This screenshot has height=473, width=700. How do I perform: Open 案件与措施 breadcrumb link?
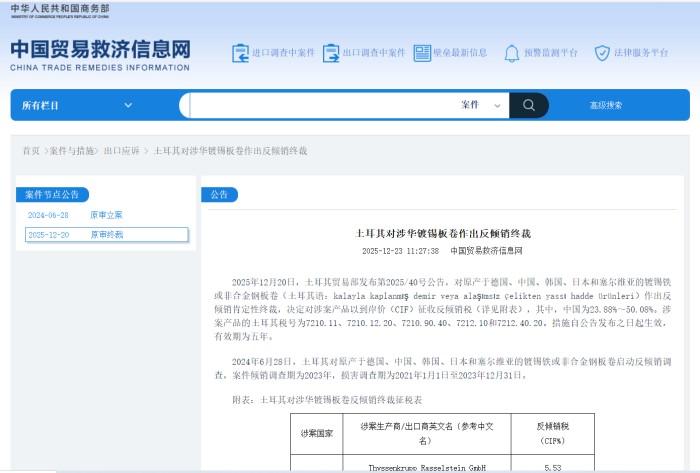coord(71,151)
